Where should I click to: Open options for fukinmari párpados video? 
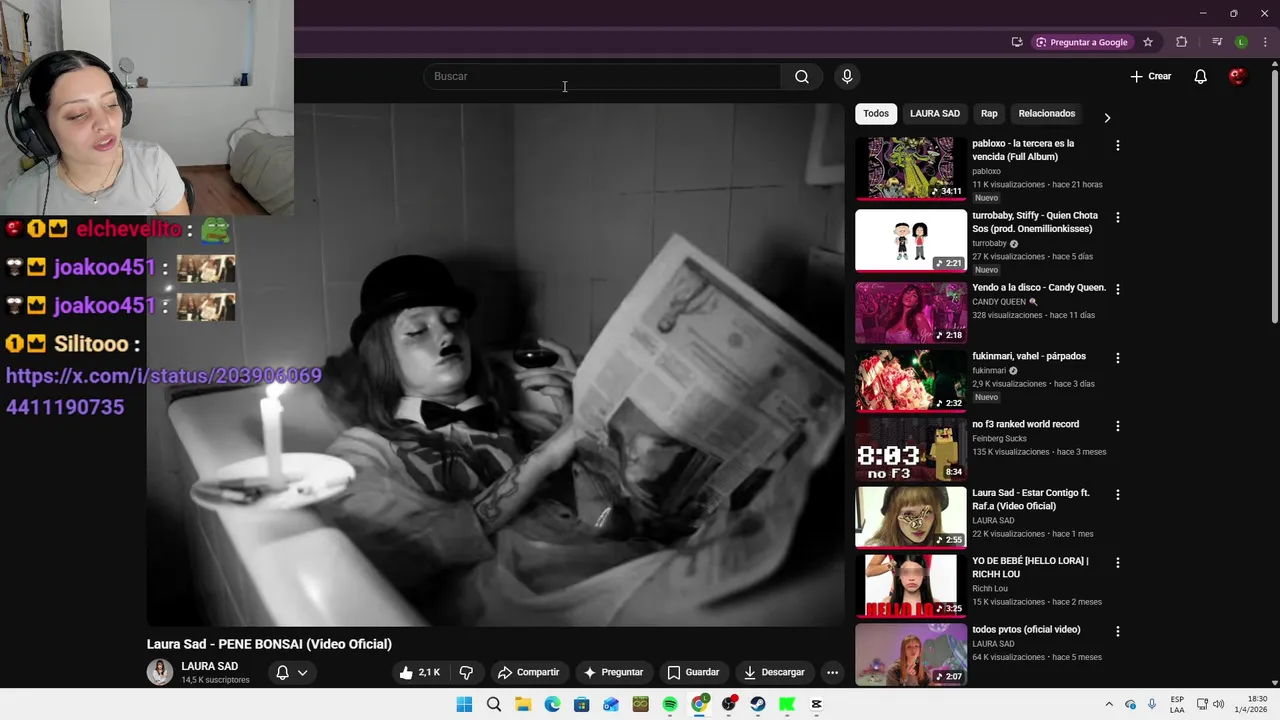tap(1118, 358)
